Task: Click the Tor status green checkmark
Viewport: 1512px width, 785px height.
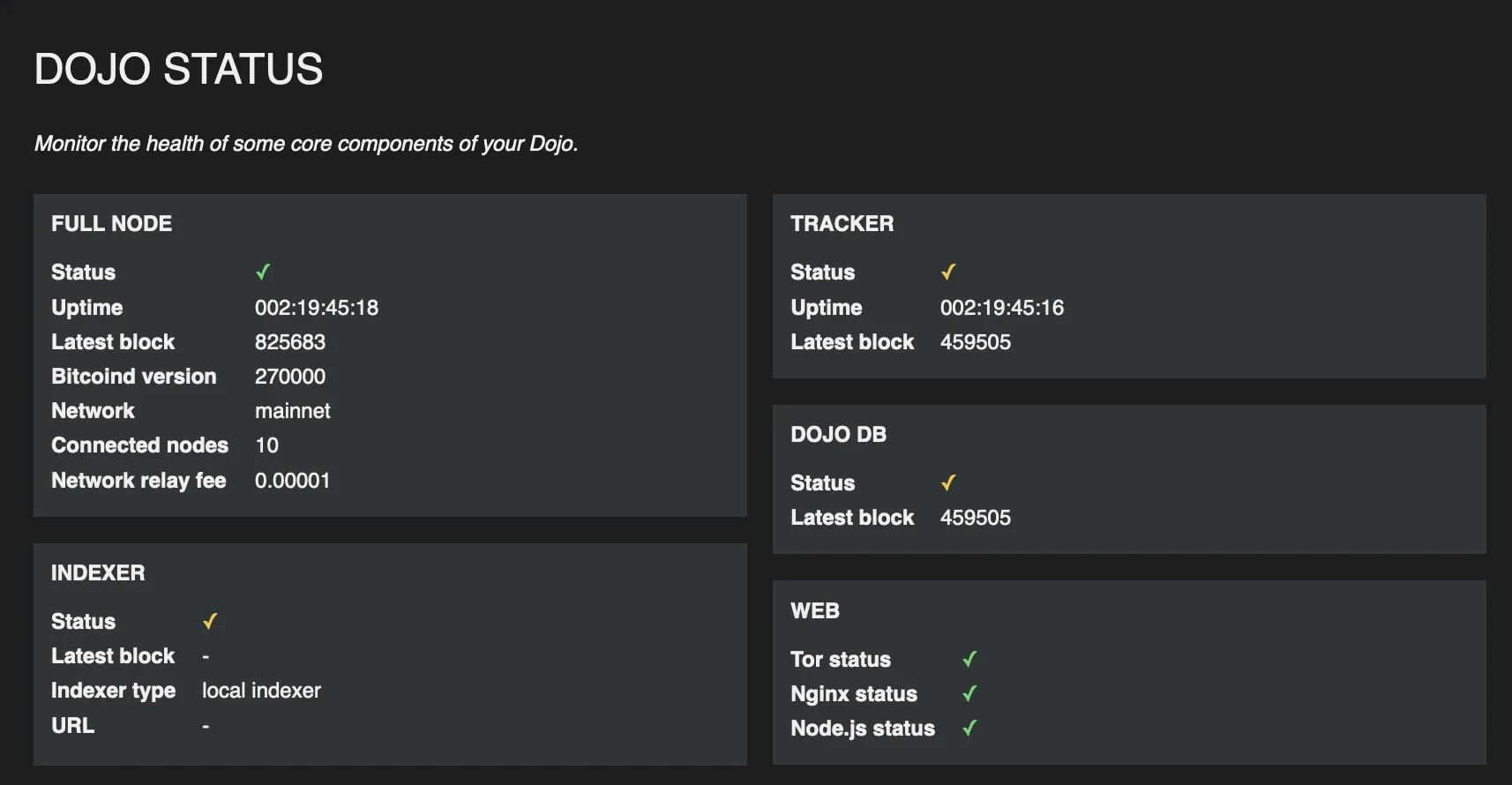Action: click(x=969, y=660)
